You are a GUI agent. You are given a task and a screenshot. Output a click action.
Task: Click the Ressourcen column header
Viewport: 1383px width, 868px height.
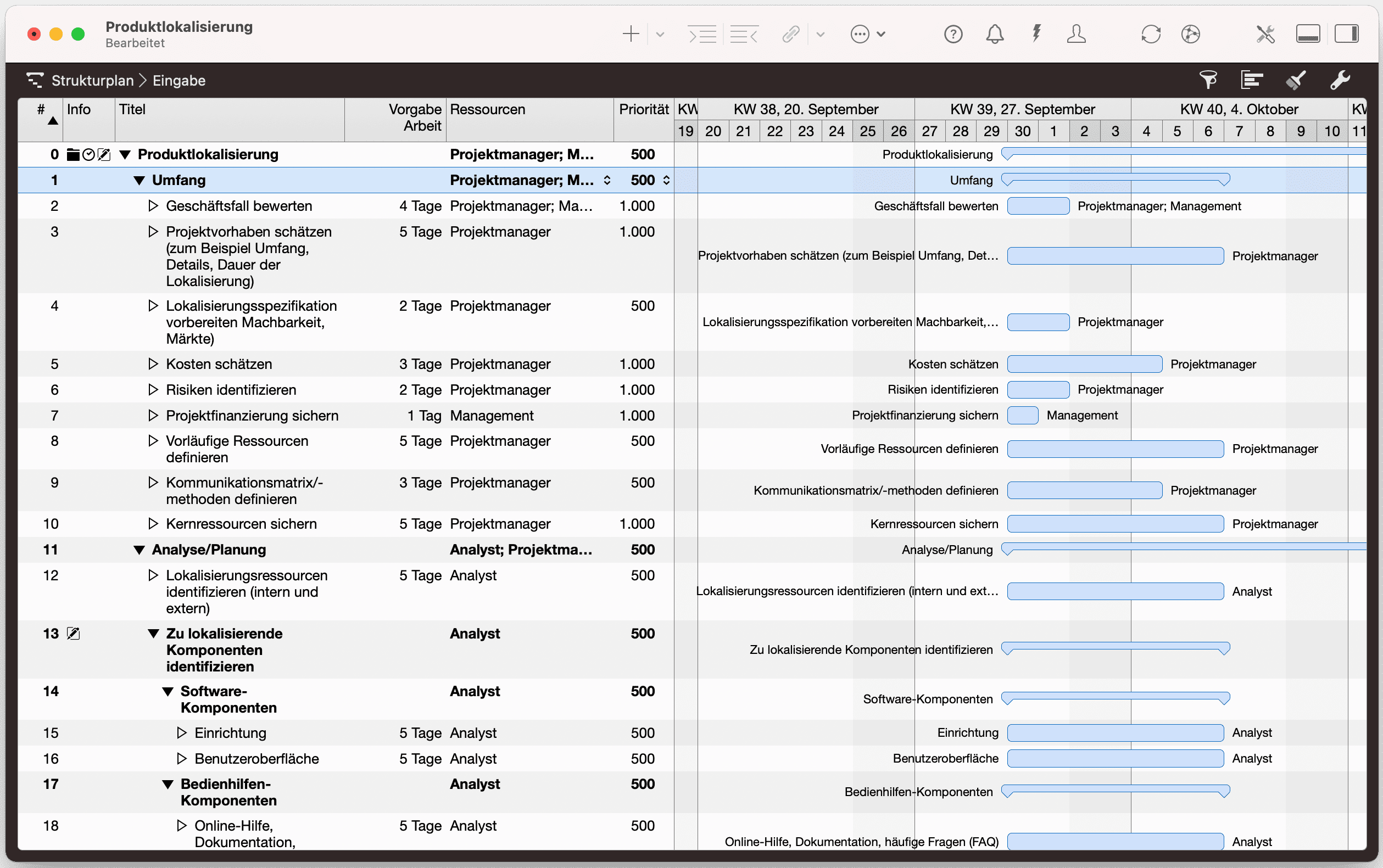tap(488, 110)
